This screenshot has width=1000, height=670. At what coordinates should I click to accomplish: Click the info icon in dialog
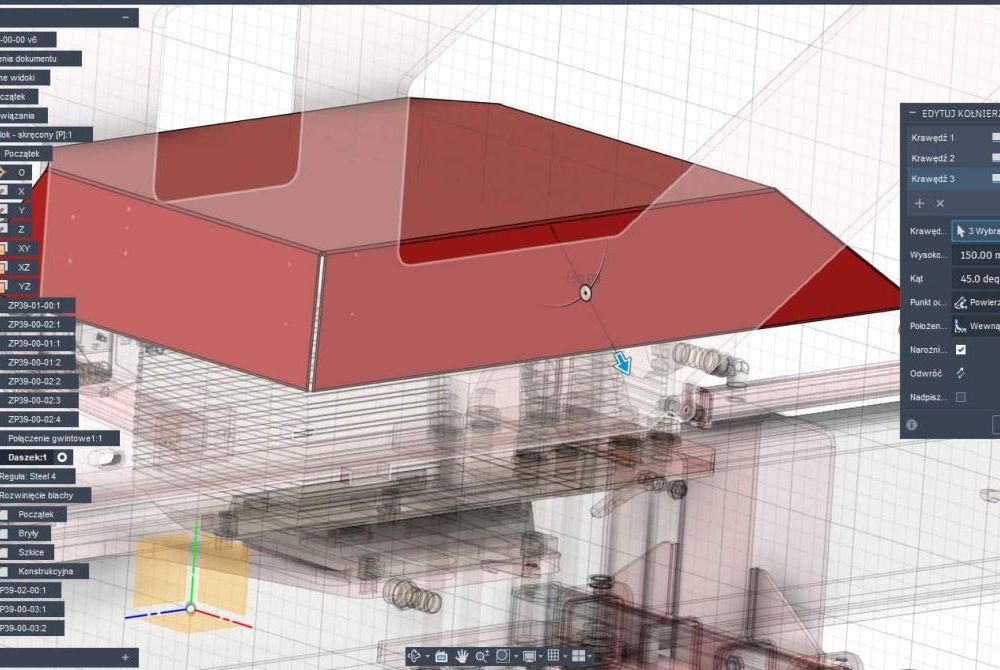pos(912,425)
